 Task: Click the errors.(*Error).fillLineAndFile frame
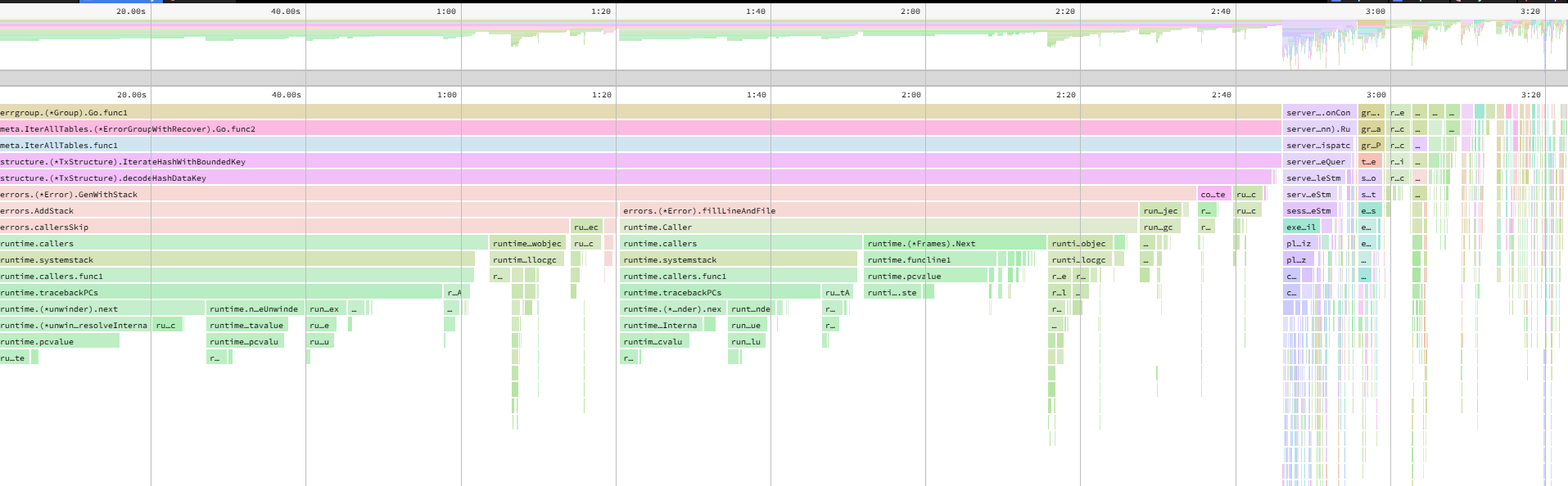879,210
